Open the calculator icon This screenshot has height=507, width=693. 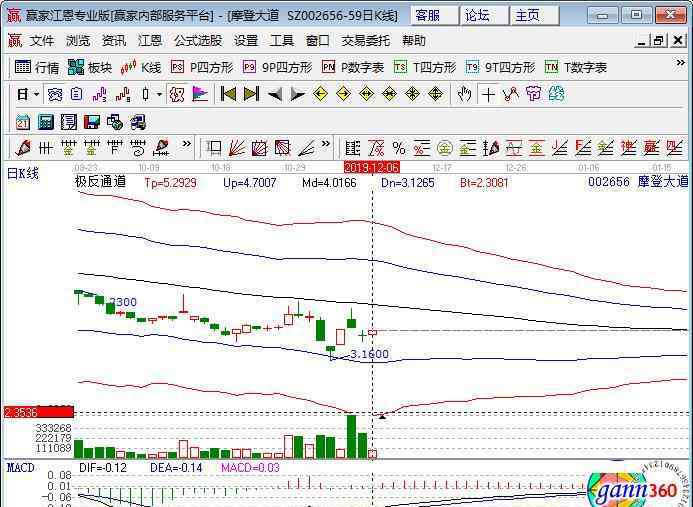click(46, 122)
